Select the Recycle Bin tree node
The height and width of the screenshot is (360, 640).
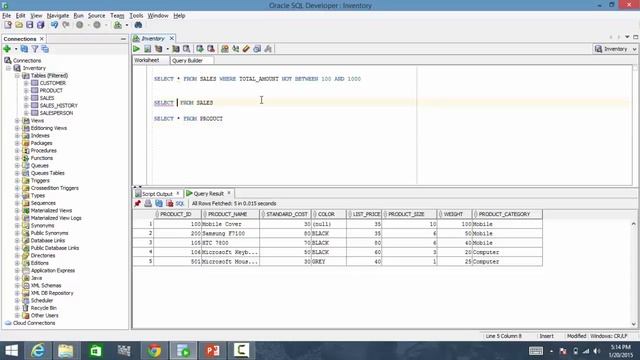[44, 308]
